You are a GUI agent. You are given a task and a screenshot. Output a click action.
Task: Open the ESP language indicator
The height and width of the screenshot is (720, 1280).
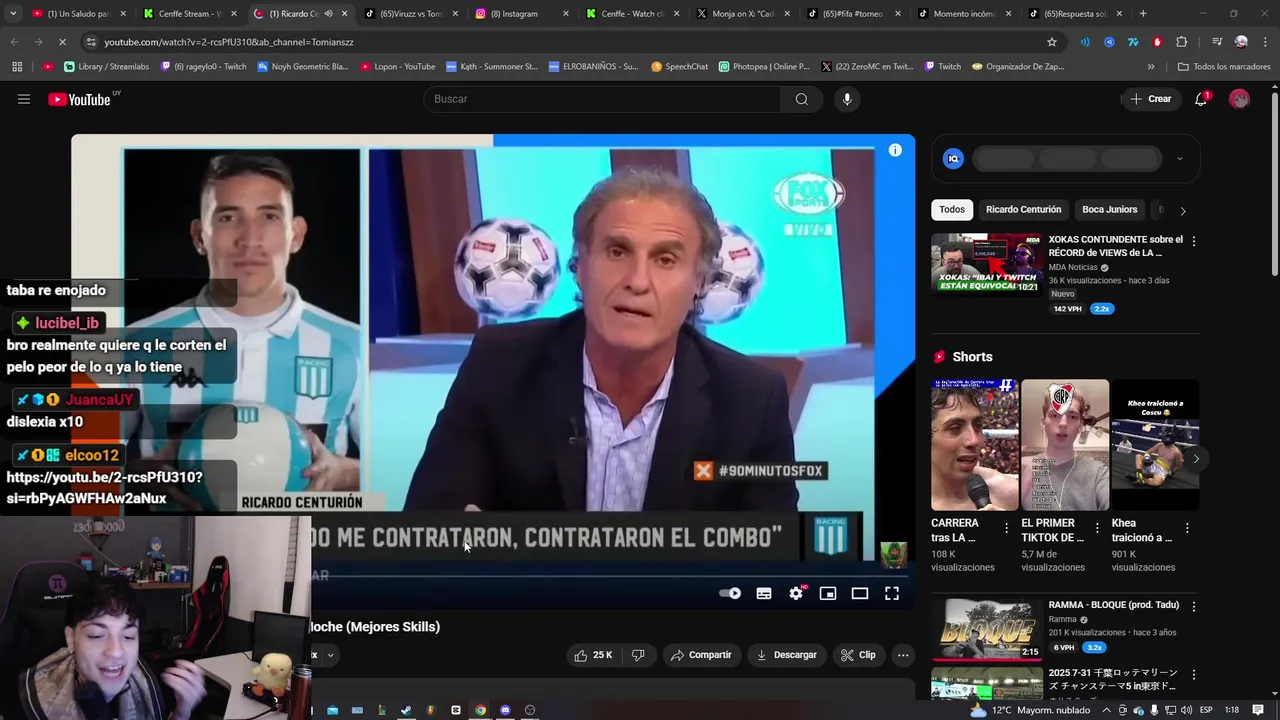(x=1206, y=710)
